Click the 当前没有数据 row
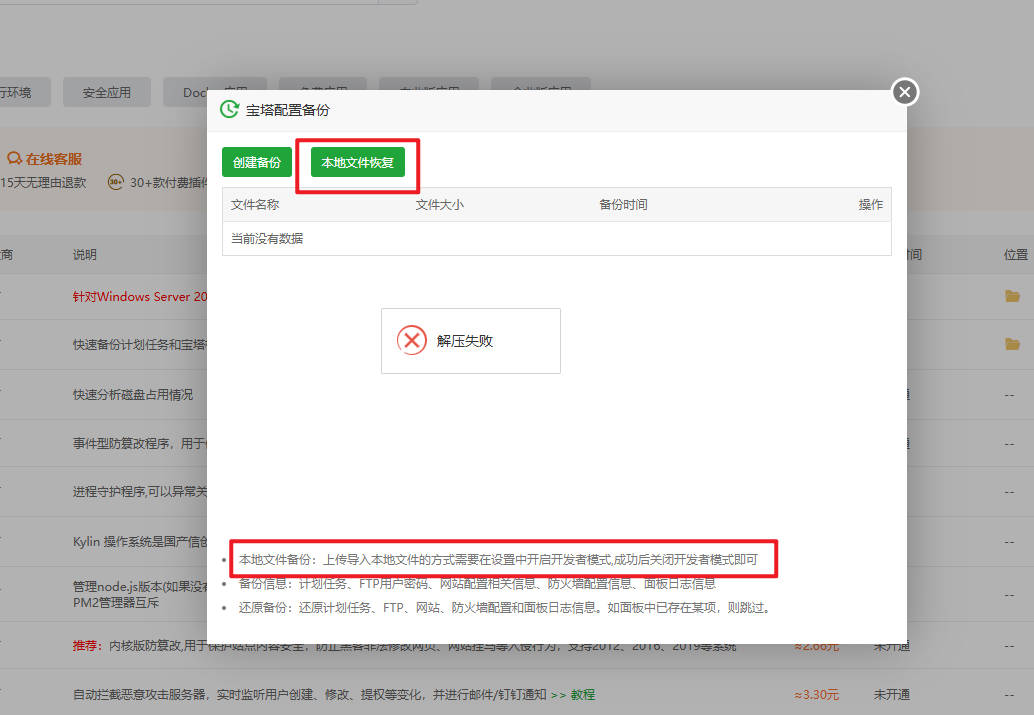1034x715 pixels. point(557,239)
